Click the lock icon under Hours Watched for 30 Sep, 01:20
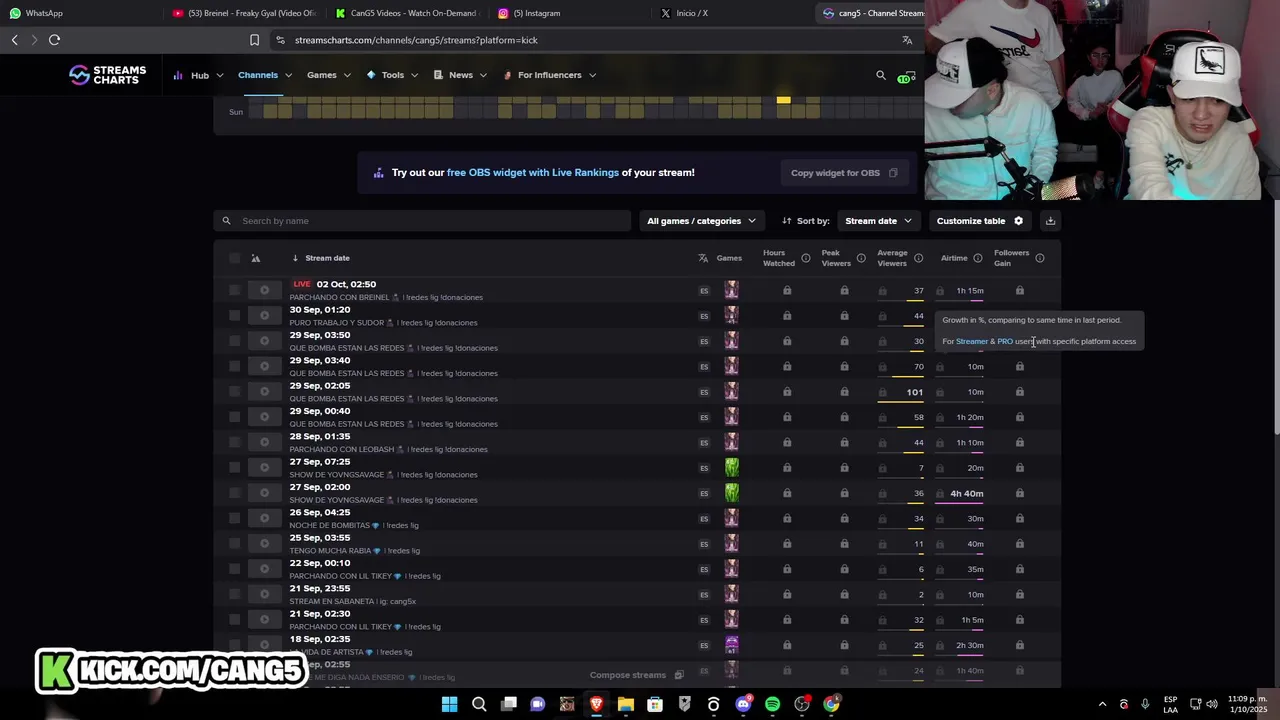 [x=787, y=316]
